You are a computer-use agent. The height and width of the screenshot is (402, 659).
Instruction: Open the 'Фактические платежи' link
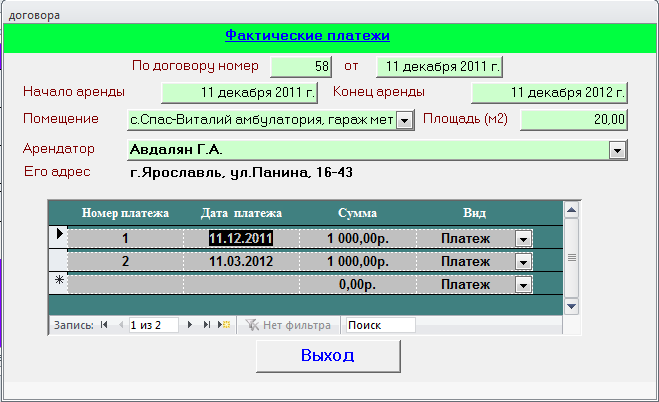tap(307, 35)
